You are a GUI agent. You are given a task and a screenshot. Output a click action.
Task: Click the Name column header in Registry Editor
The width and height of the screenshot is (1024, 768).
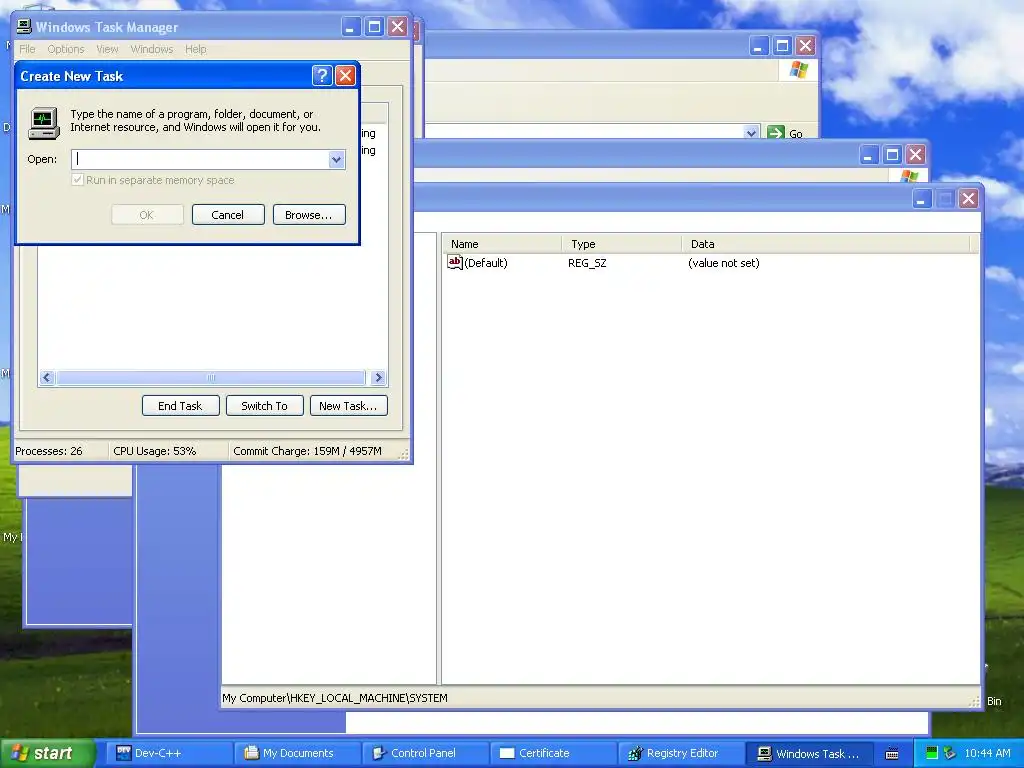point(502,244)
